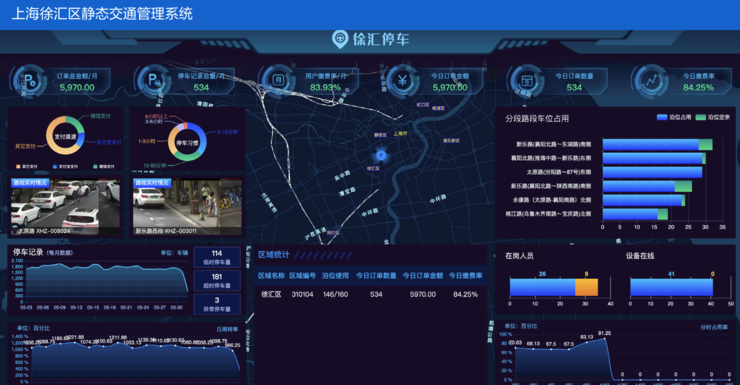This screenshot has width=740, height=385.
Task: Click the 泊位使用 column header
Action: point(336,276)
